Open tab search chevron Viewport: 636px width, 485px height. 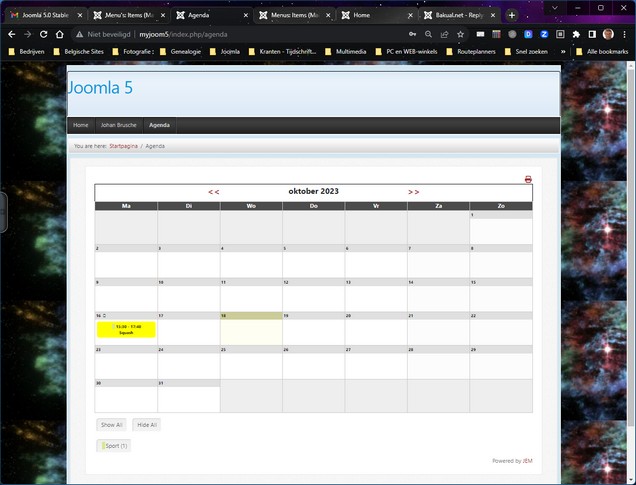pos(554,8)
